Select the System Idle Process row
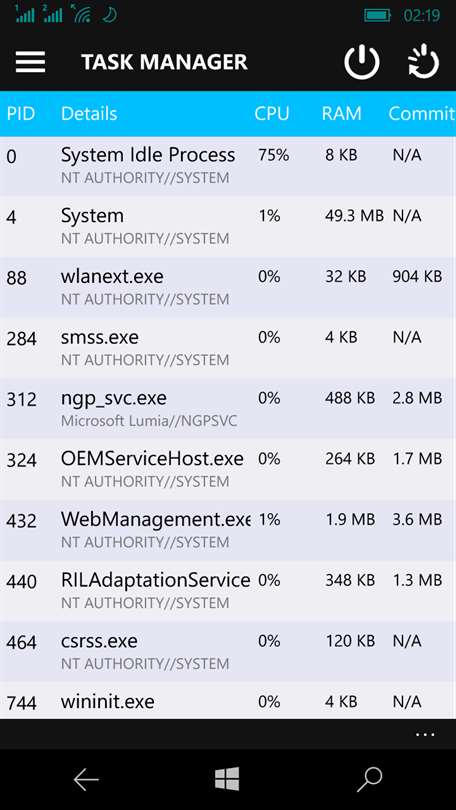456x810 pixels. [x=228, y=166]
